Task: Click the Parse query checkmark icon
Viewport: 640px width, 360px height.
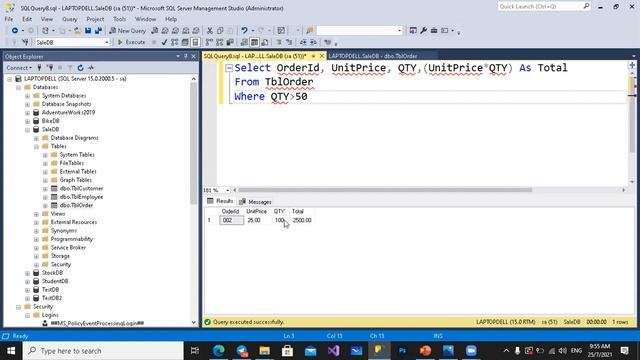Action: (164, 42)
